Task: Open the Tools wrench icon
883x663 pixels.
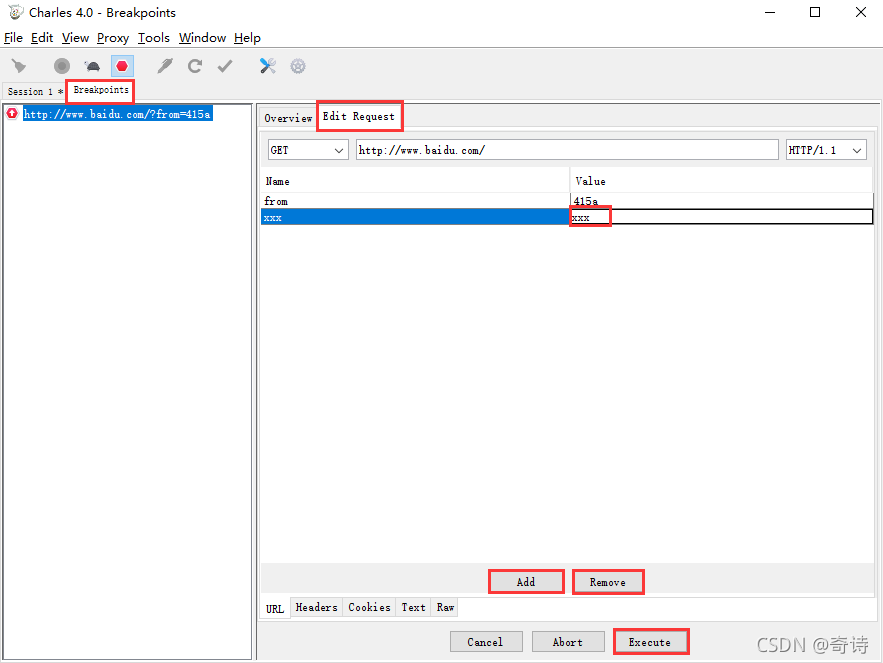Action: pyautogui.click(x=267, y=66)
